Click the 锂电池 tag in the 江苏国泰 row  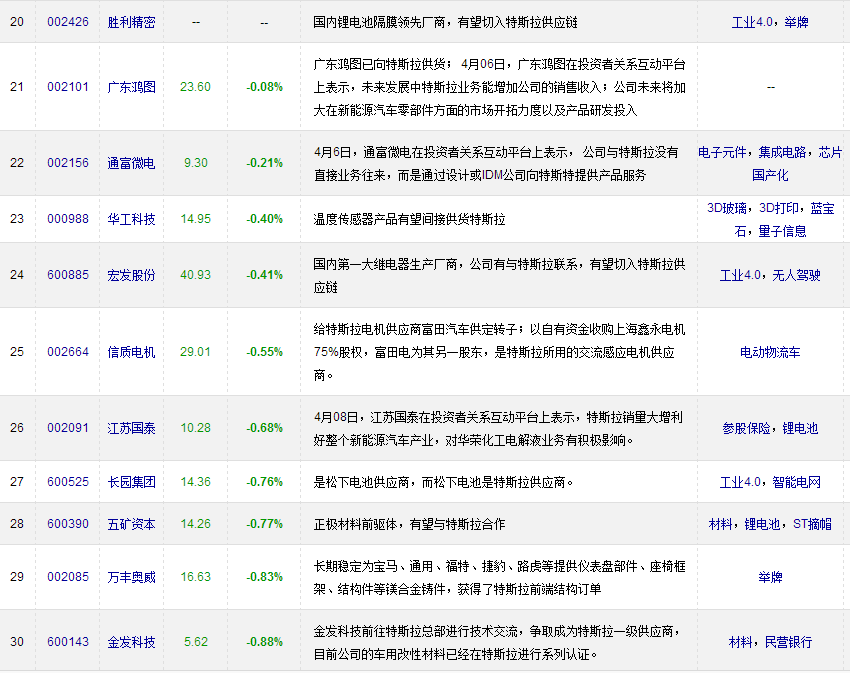(800, 428)
